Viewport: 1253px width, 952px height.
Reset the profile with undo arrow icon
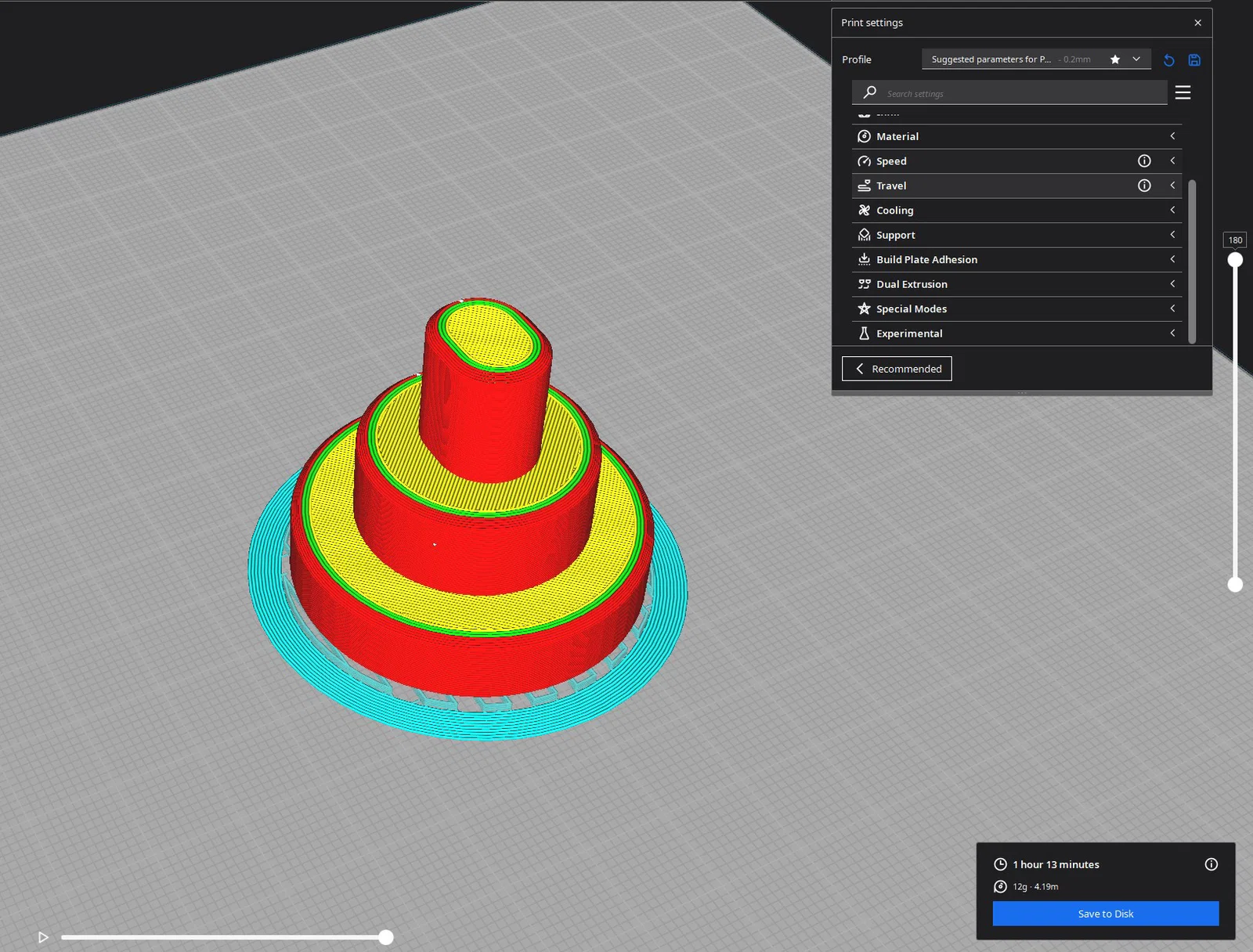click(x=1168, y=60)
